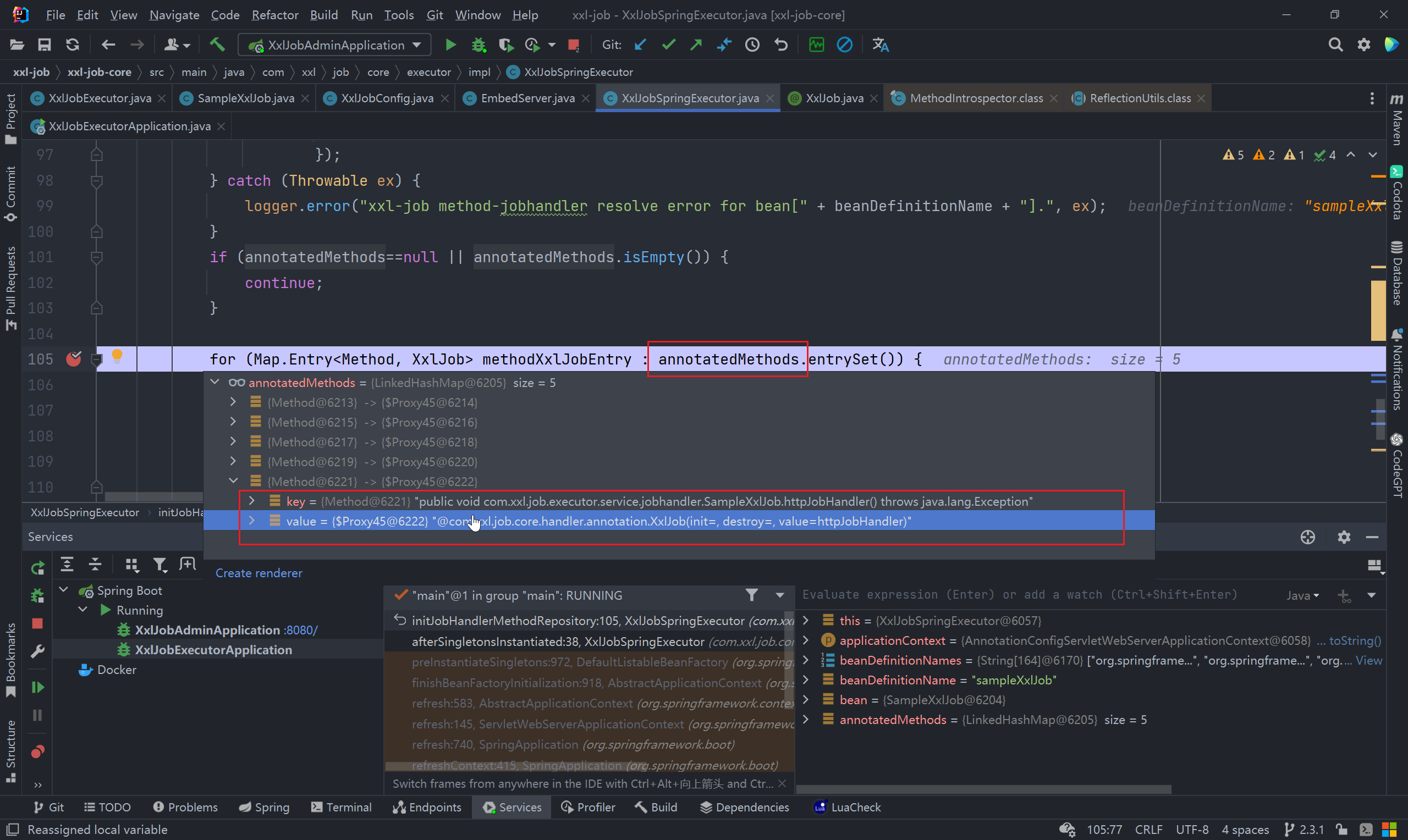Close the XxlJobExecutor.java tab
Image resolution: width=1408 pixels, height=840 pixels.
click(x=162, y=98)
